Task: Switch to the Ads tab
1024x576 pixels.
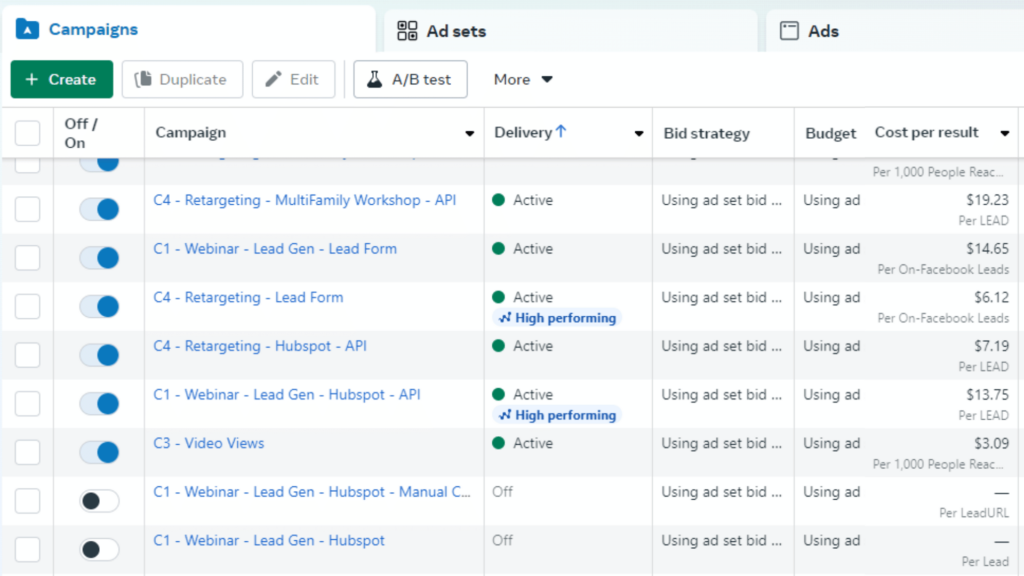Action: (823, 31)
